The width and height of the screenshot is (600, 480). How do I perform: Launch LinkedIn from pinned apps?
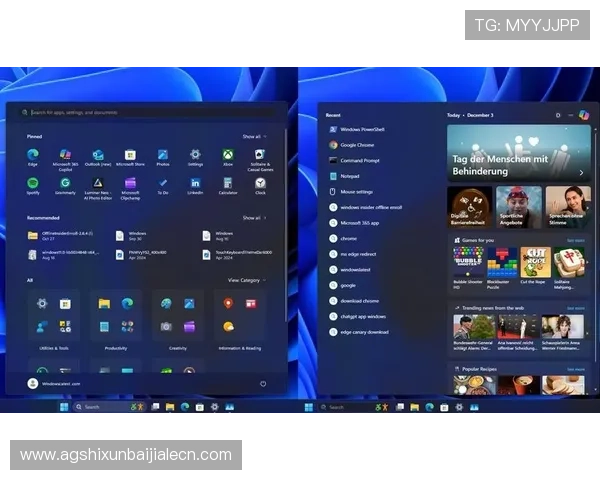[x=195, y=183]
